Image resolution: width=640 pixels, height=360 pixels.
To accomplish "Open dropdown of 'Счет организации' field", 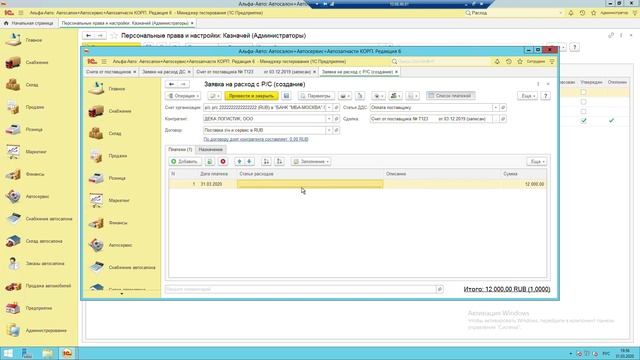I will [x=329, y=107].
